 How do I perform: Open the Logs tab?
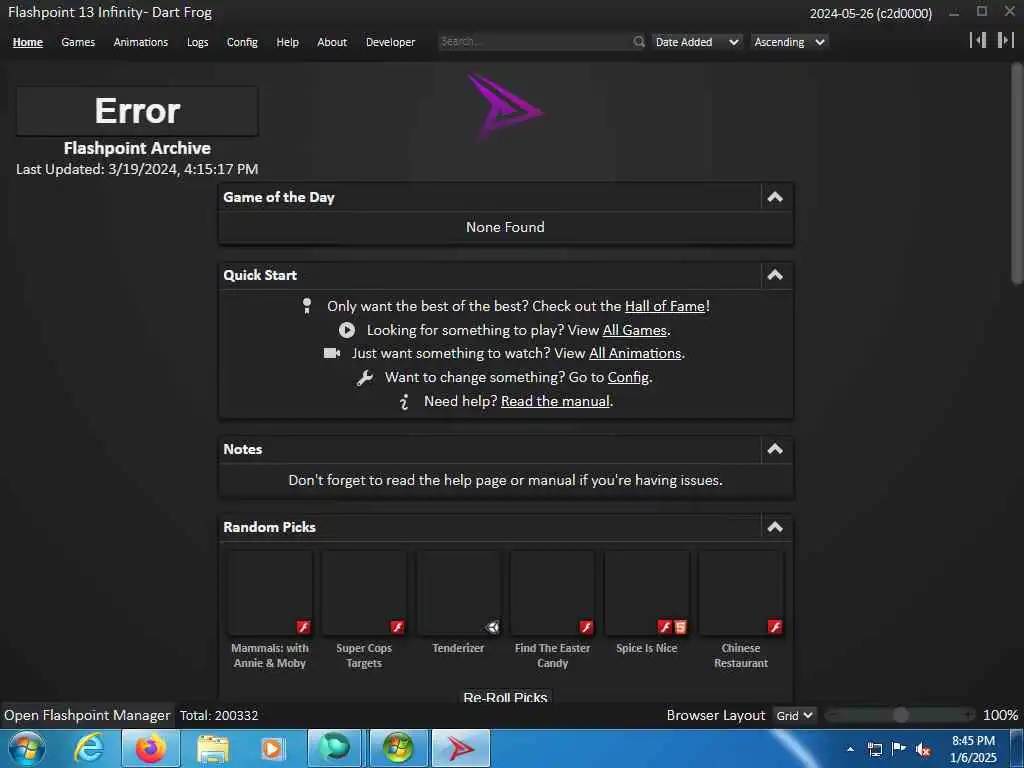point(197,42)
